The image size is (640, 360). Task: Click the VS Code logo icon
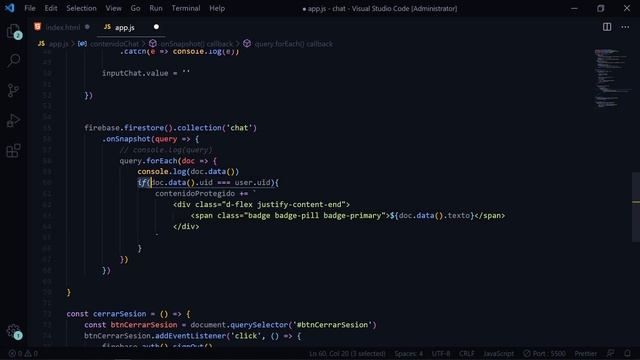tap(9, 8)
